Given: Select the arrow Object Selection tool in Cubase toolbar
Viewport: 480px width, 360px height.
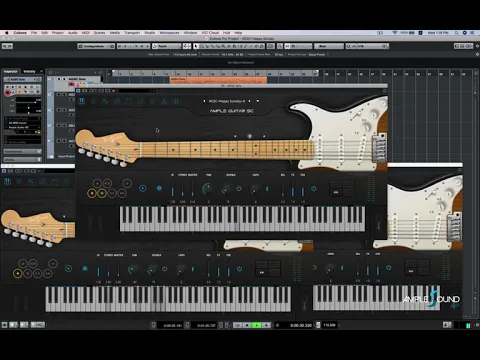Looking at the screenshot, I should [x=196, y=46].
